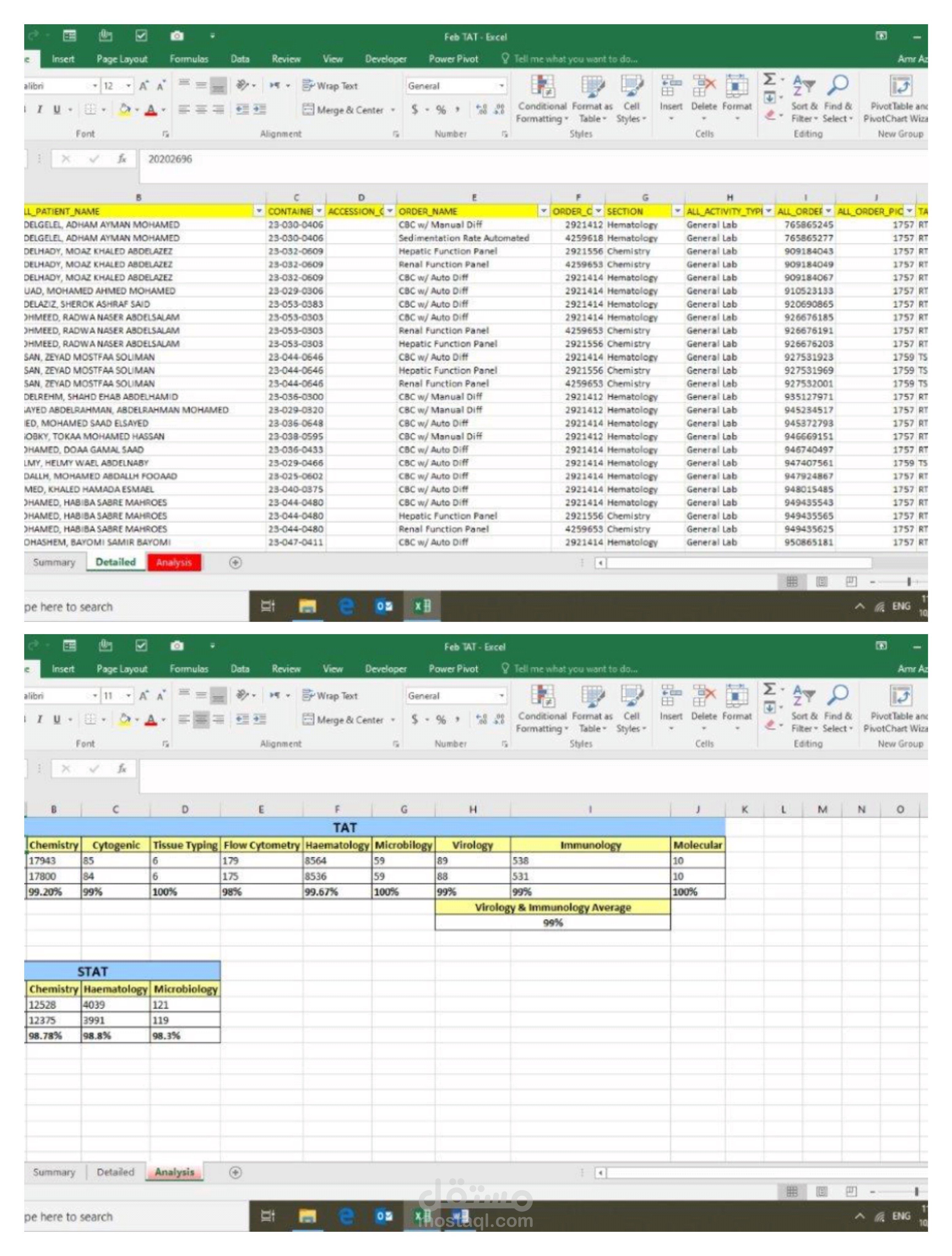Click Task View on upper taskbar
Image resolution: width=952 pixels, height=1256 pixels.
pyautogui.click(x=268, y=606)
